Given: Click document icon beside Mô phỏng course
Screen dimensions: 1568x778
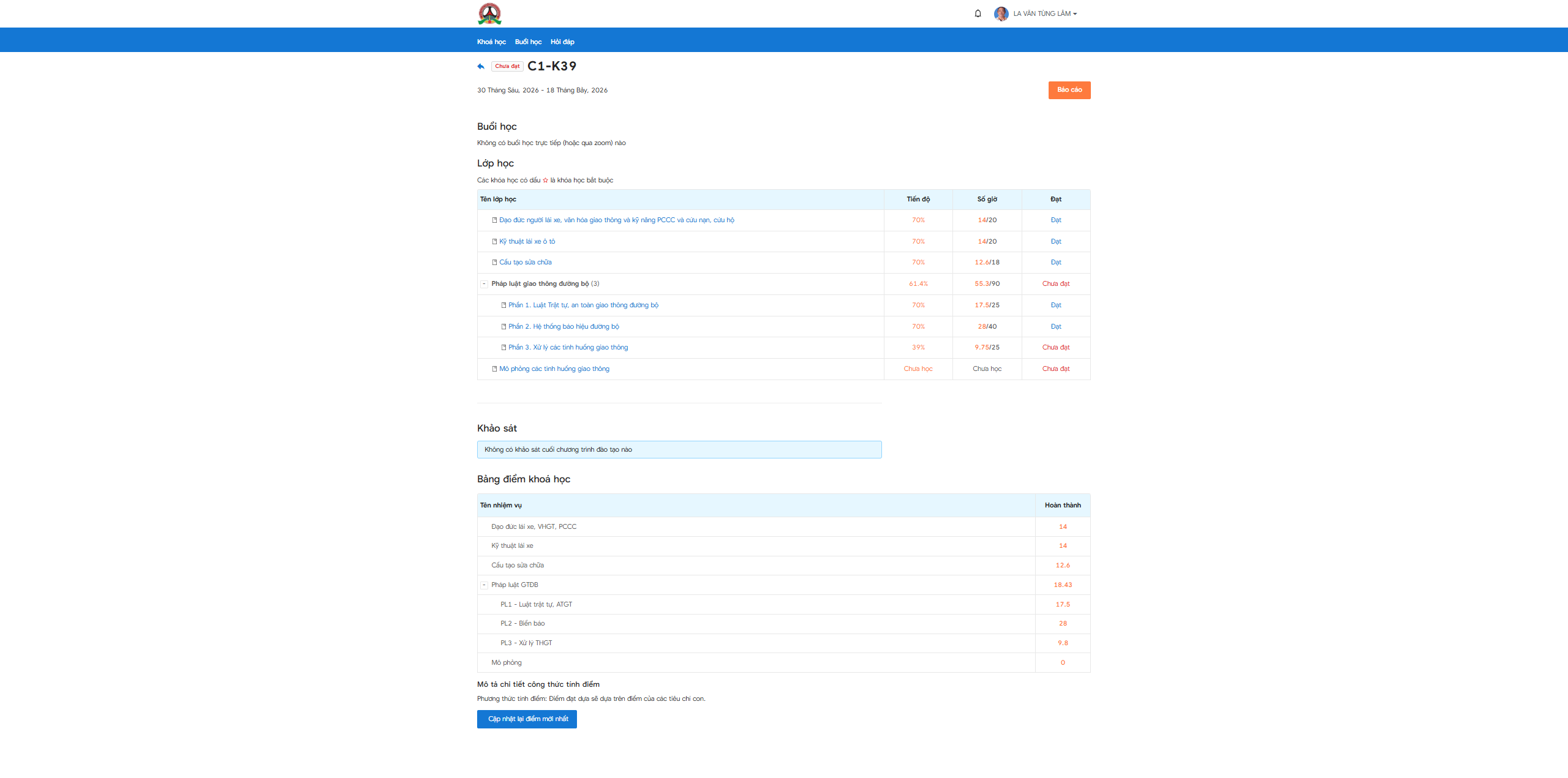Looking at the screenshot, I should tap(494, 369).
